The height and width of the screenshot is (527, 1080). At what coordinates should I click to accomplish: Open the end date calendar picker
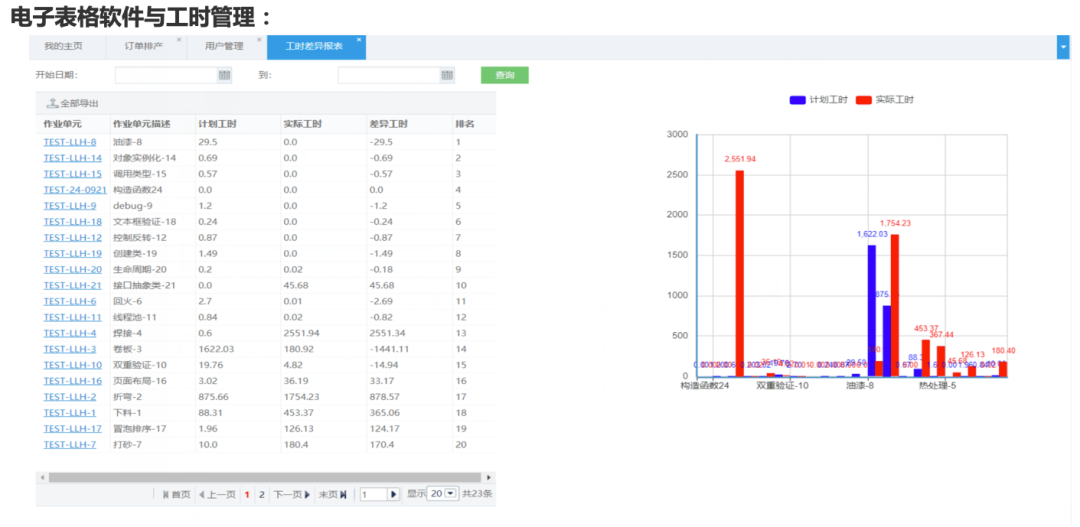click(x=447, y=75)
